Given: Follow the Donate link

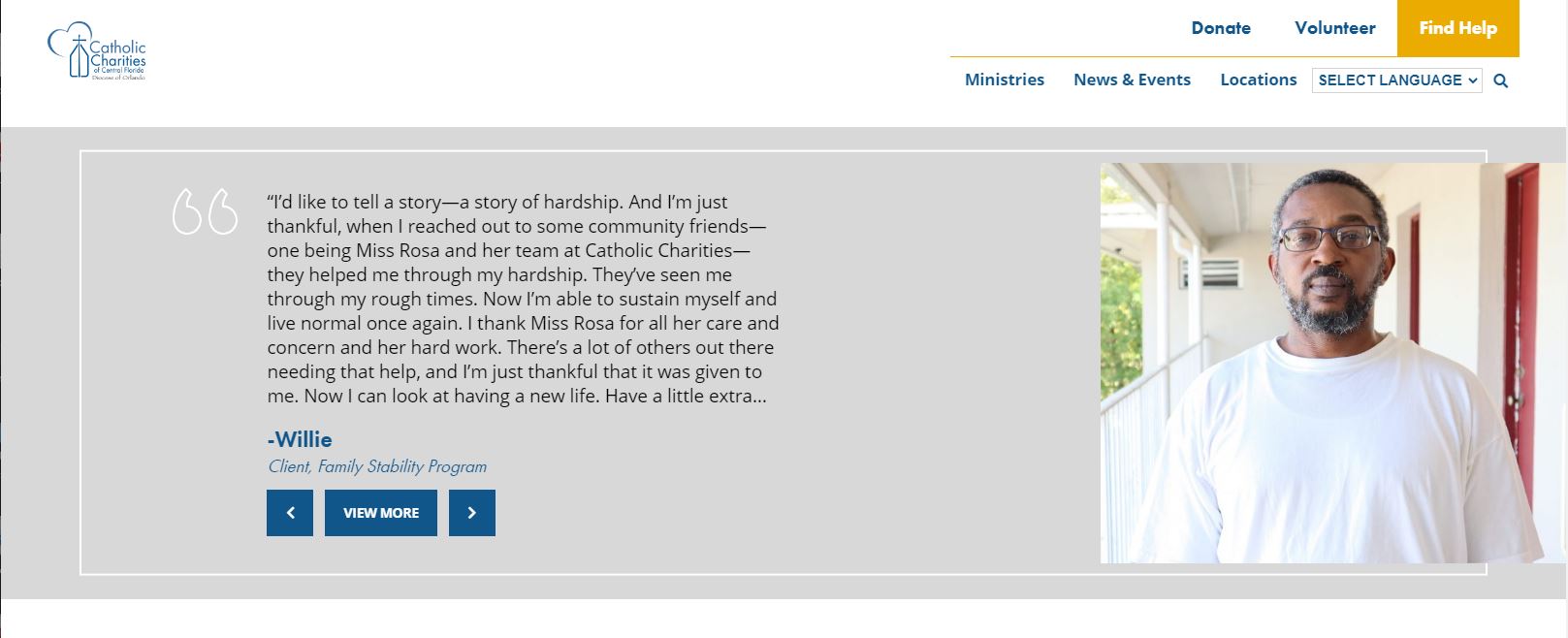Looking at the screenshot, I should point(1221,28).
